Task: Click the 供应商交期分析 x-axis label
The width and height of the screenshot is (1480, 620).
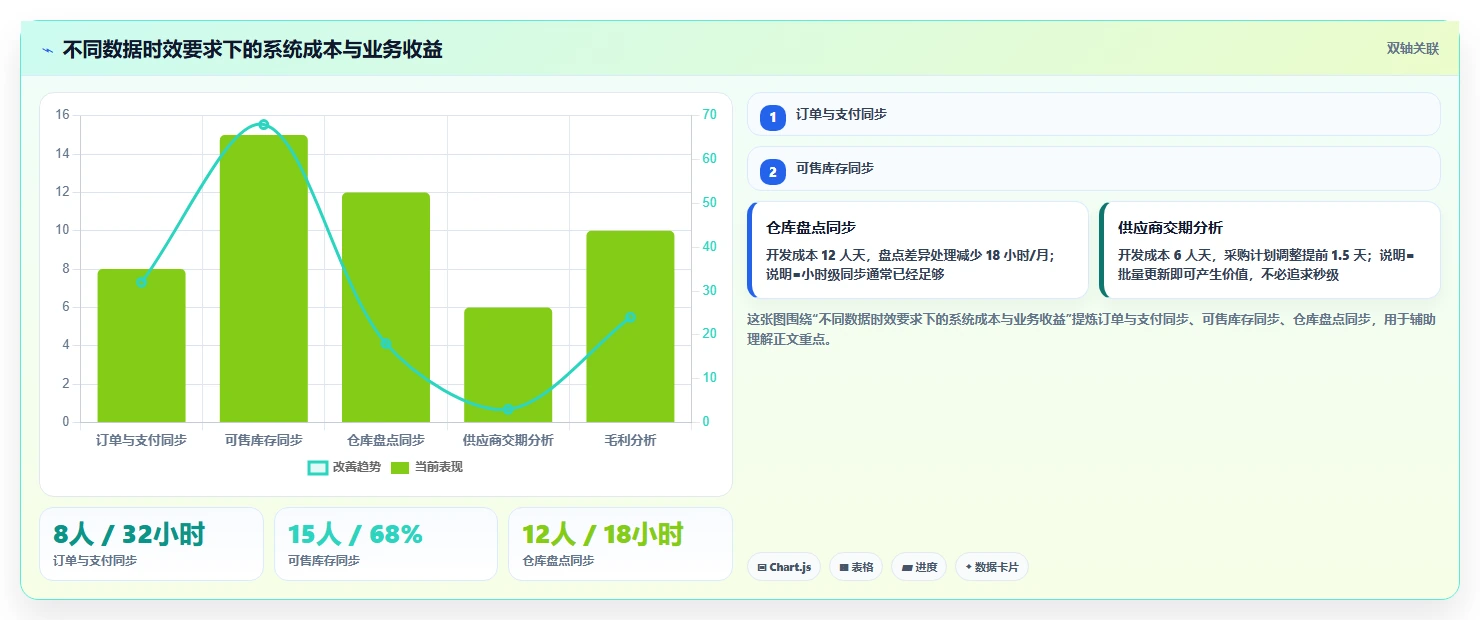Action: point(508,440)
